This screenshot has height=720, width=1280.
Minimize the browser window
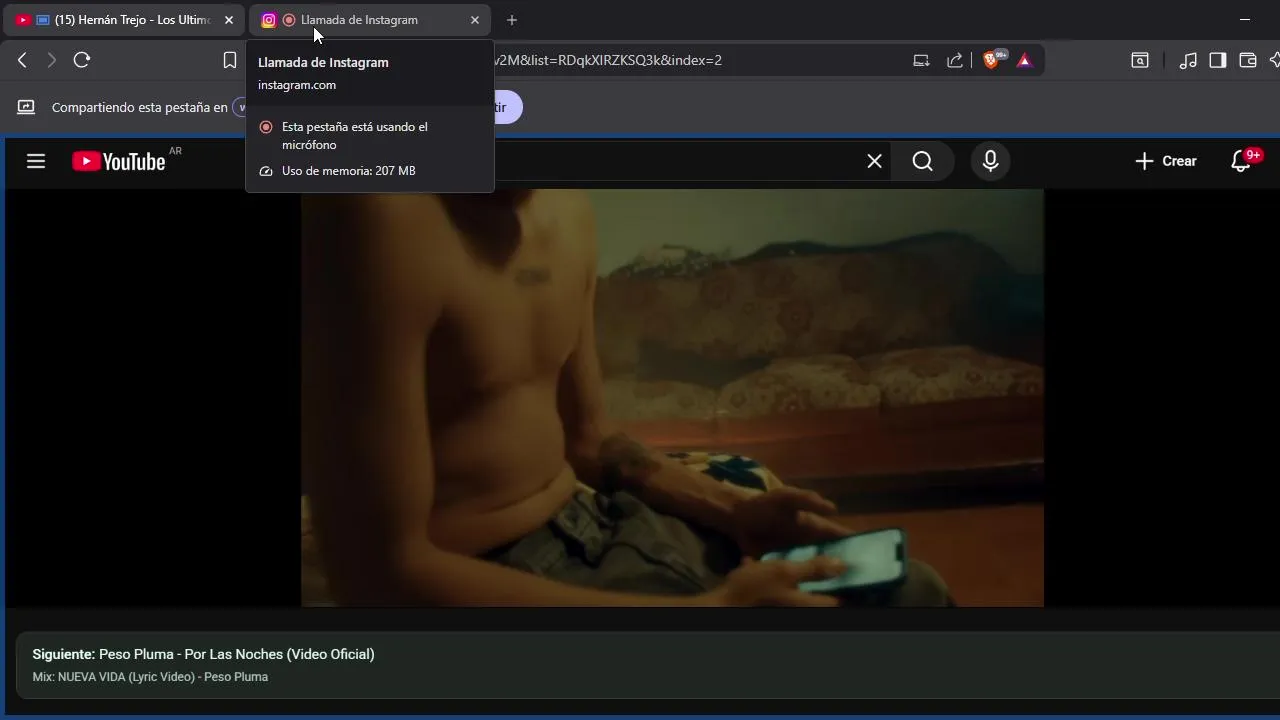tap(1245, 20)
